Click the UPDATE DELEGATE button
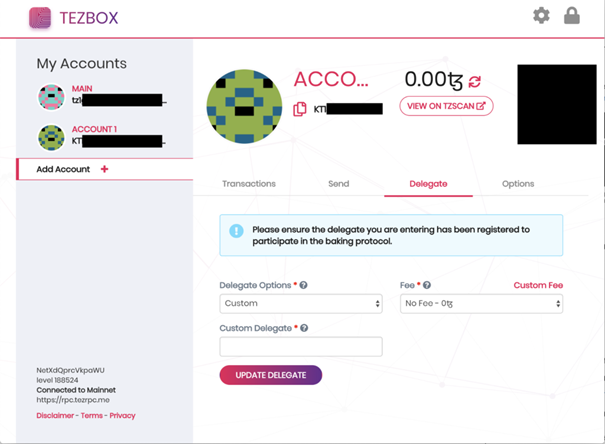 271,375
